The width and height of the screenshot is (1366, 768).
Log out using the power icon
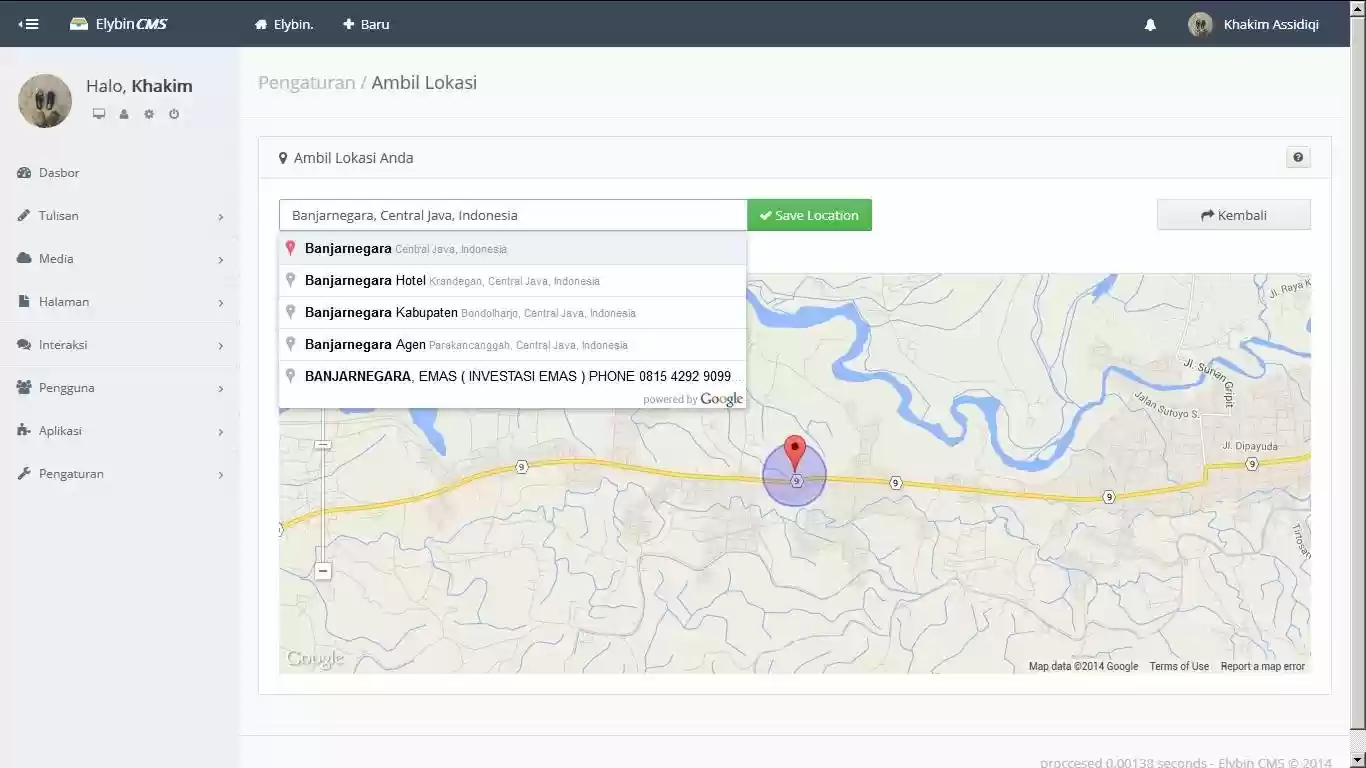pyautogui.click(x=174, y=114)
